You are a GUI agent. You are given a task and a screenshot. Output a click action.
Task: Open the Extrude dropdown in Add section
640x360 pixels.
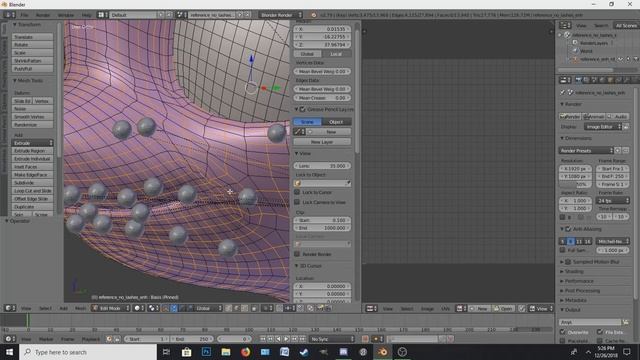pos(32,143)
